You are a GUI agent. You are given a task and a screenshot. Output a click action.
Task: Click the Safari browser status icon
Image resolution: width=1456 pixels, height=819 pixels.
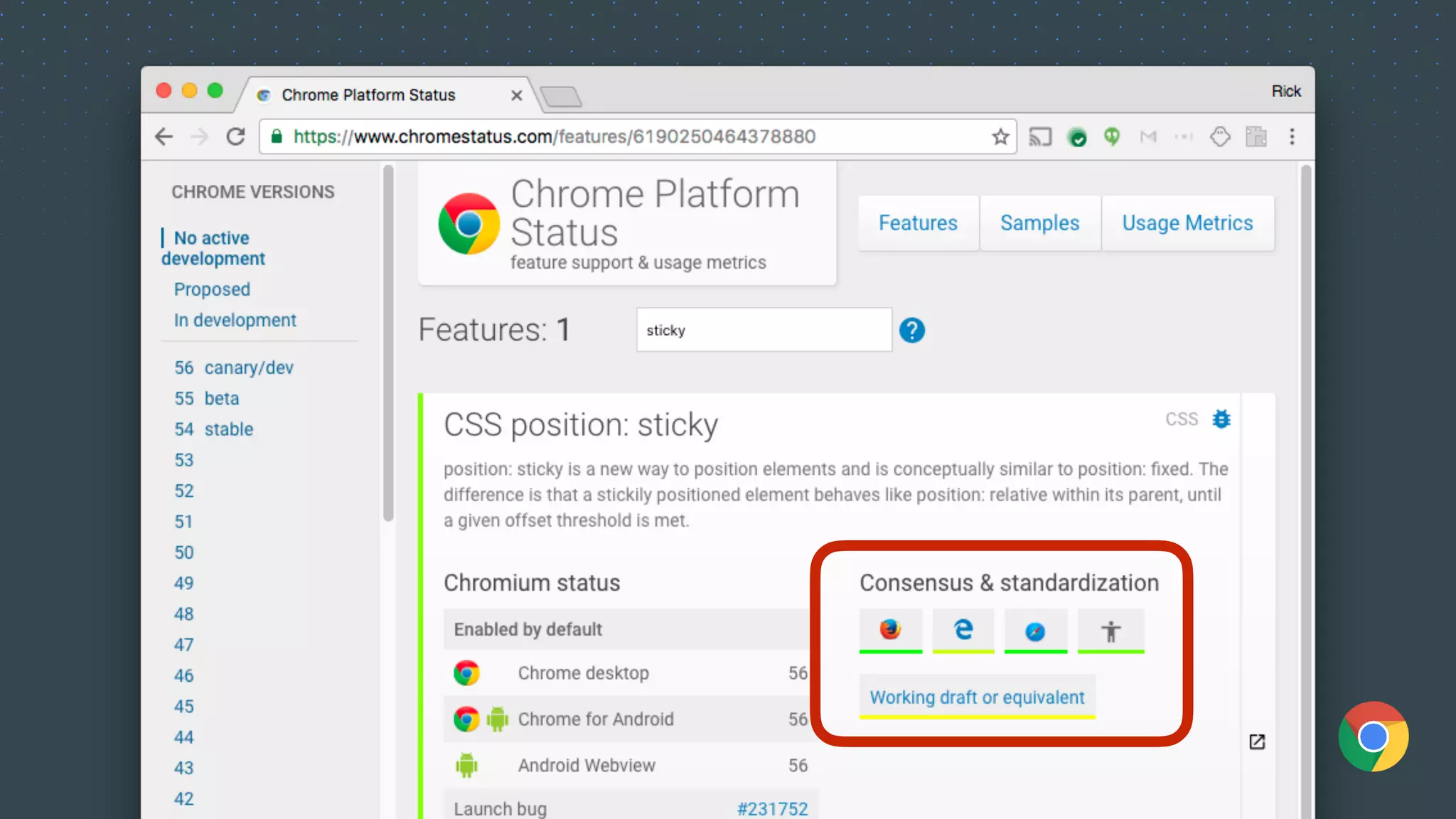pyautogui.click(x=1035, y=631)
